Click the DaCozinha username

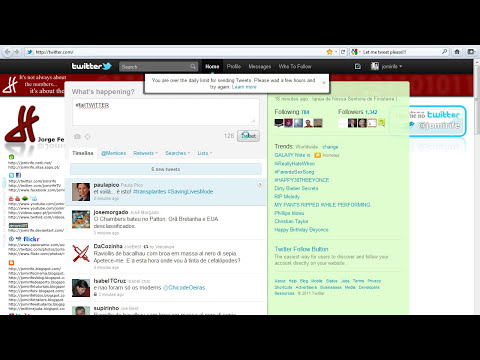click(x=108, y=246)
